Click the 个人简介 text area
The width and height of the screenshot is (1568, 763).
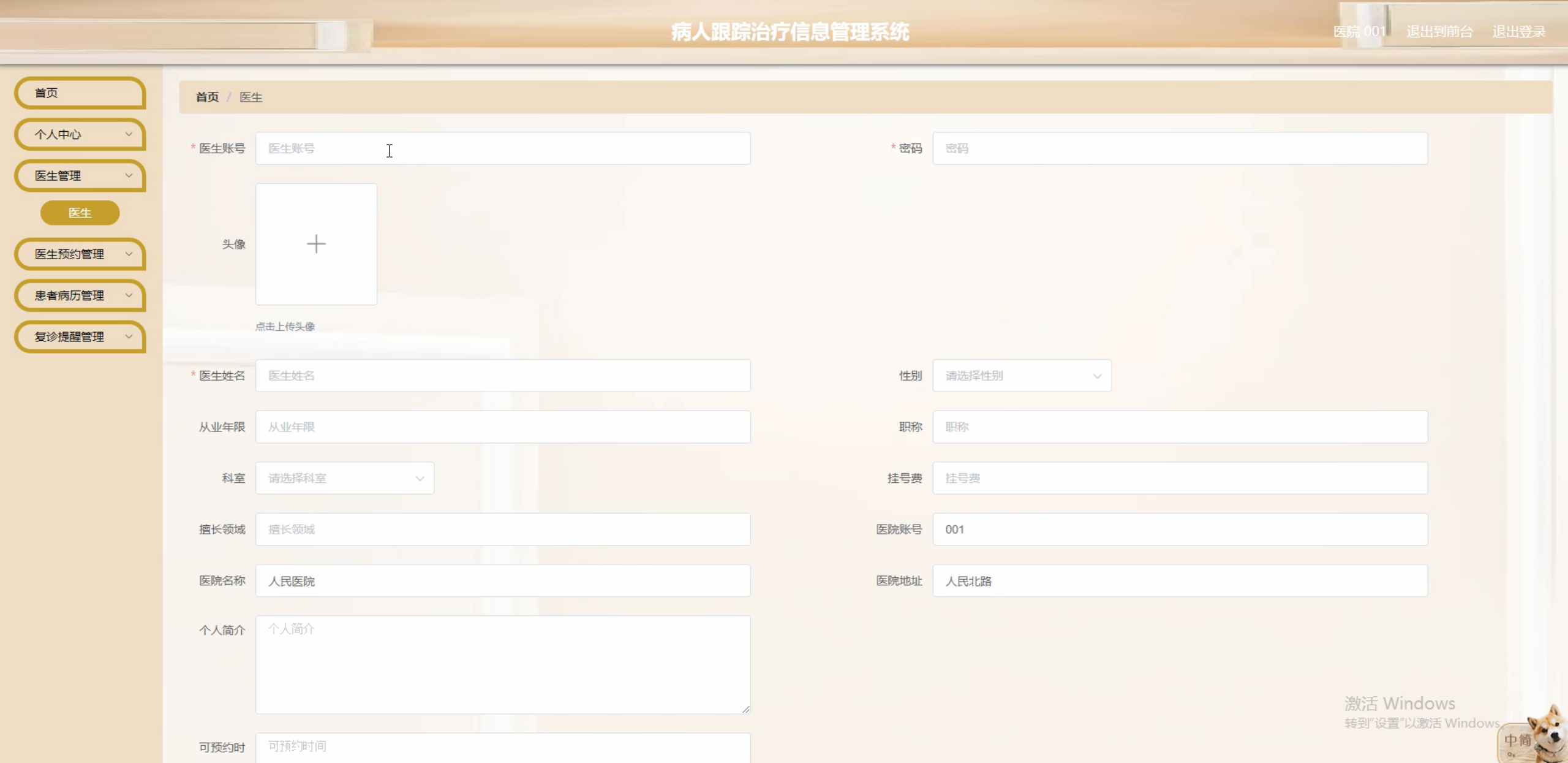[502, 665]
